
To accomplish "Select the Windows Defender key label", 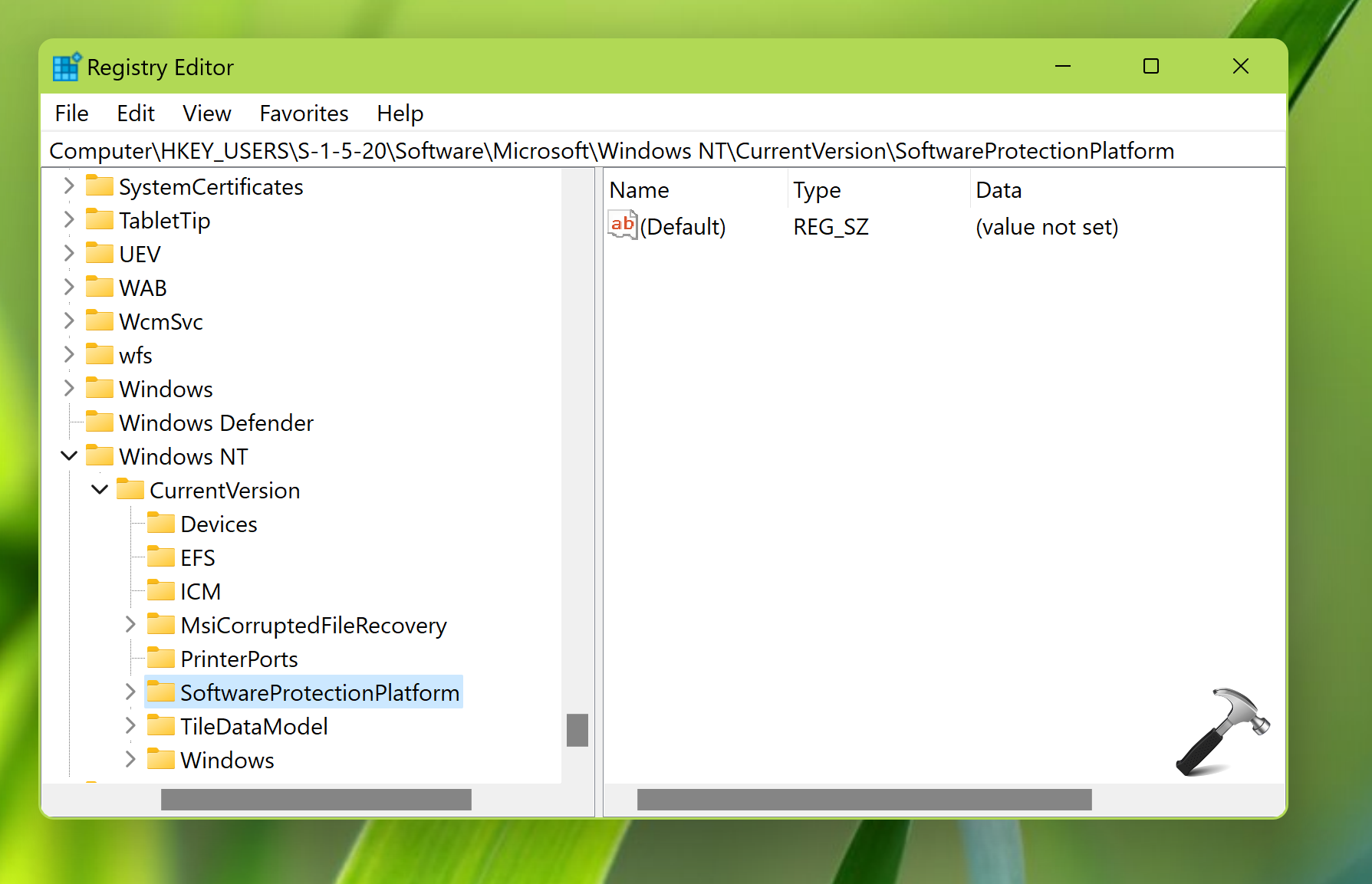I will point(216,422).
